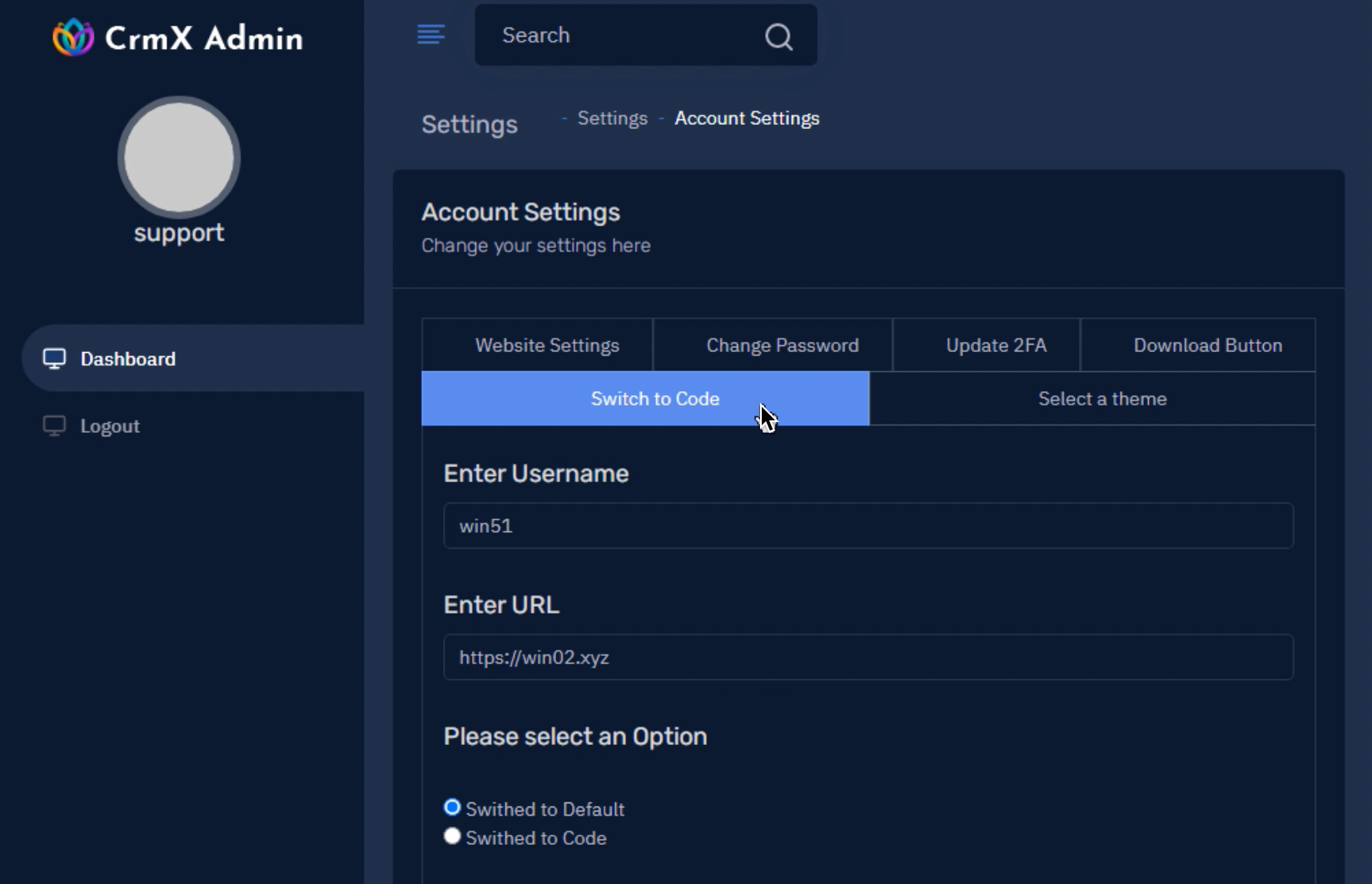Click the monitor icon next to Dashboard

(x=54, y=358)
